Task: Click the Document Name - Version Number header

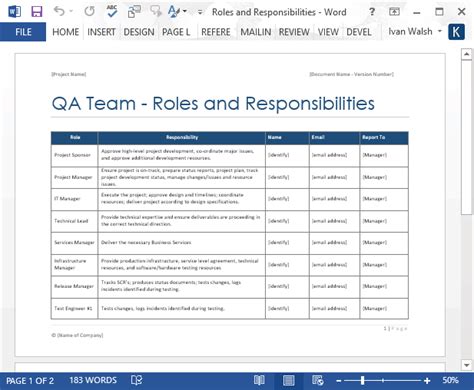Action: pos(352,74)
